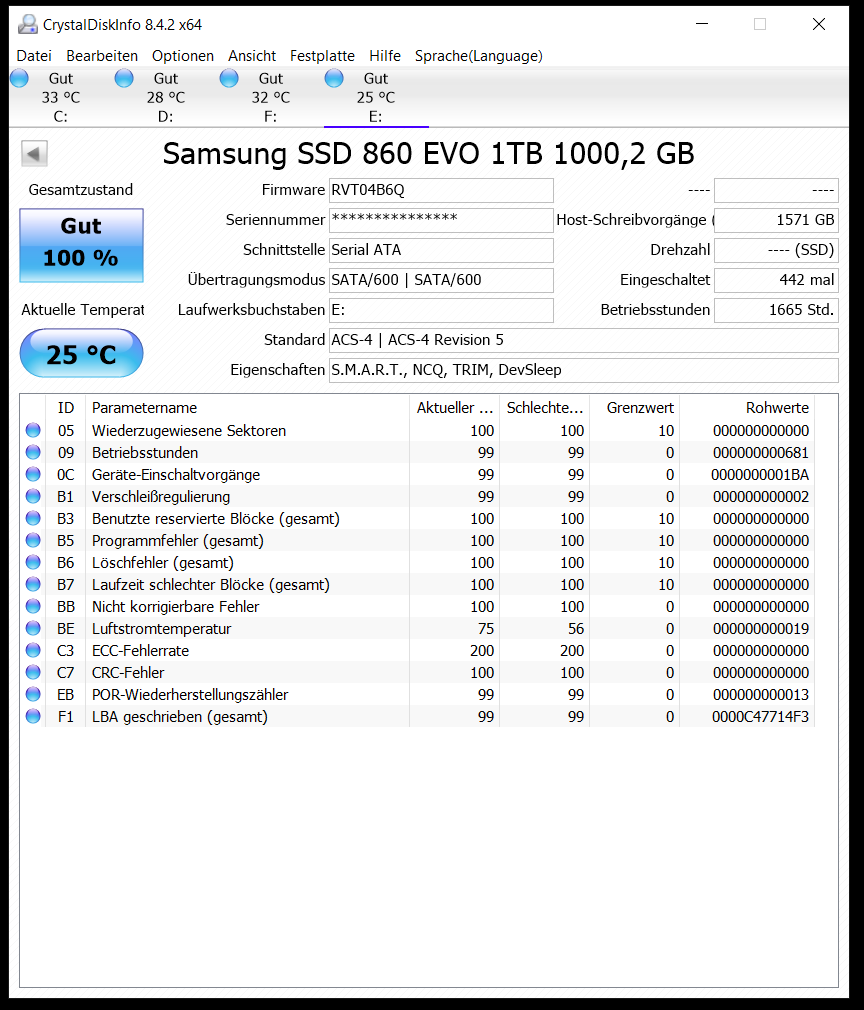Select raw value 000000000013
The width and height of the screenshot is (864, 1010).
tap(761, 694)
